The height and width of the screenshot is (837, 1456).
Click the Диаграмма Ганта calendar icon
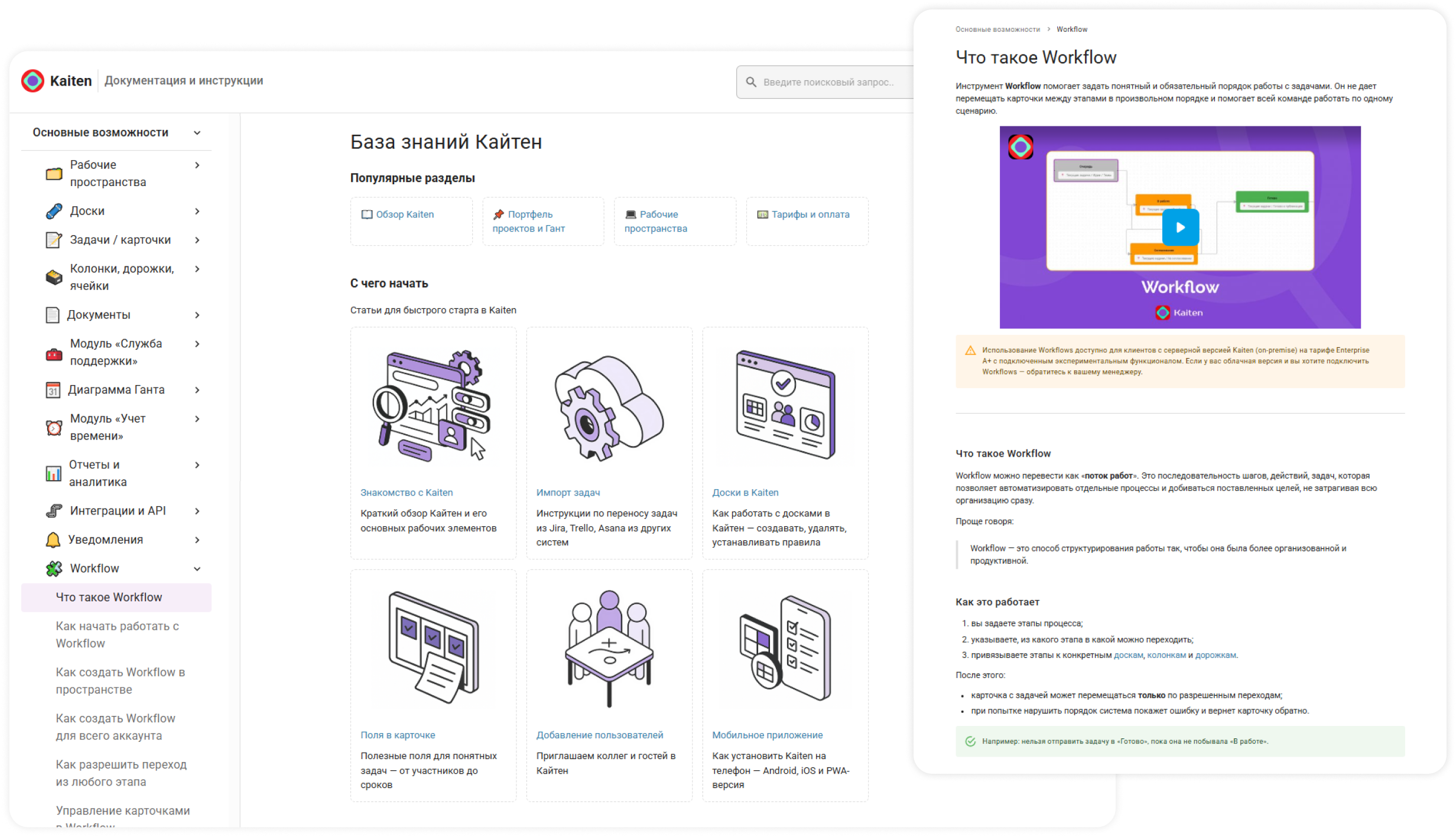point(53,390)
